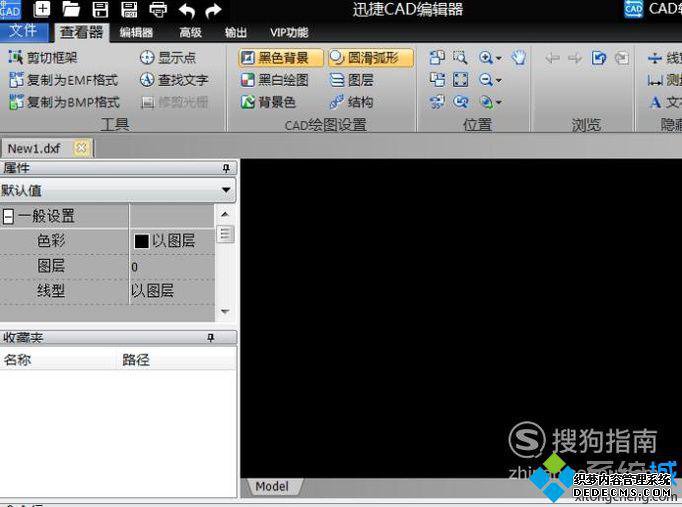
Task: Open the 结构 structure tool
Action: 351,102
